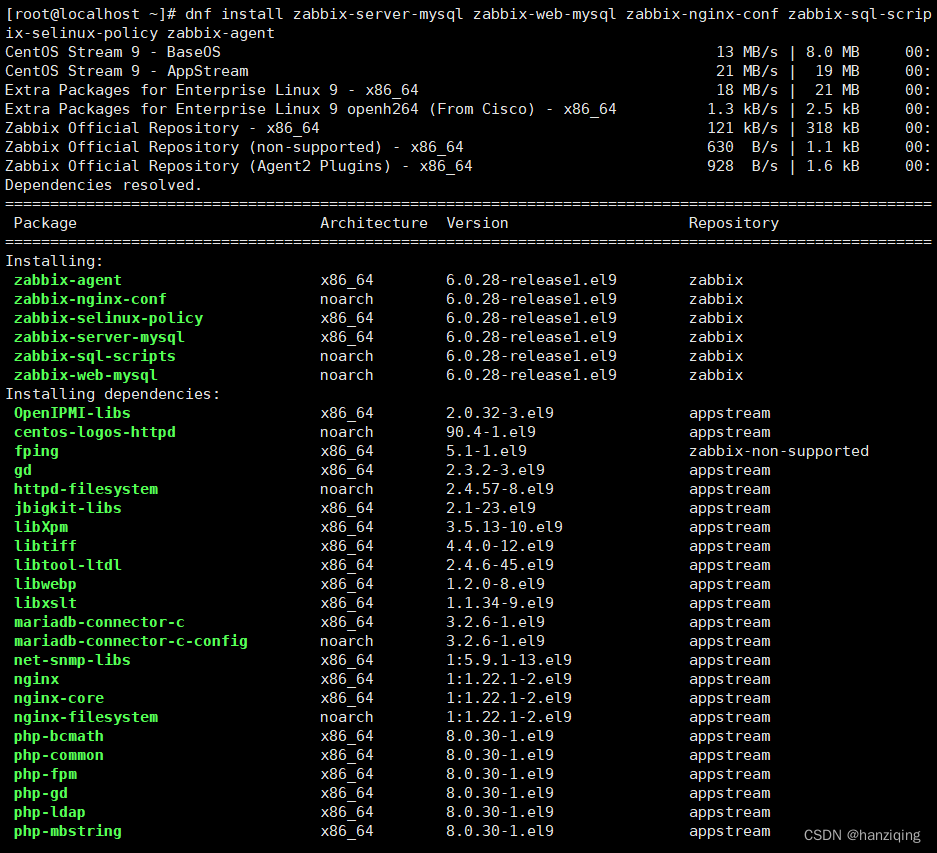Click the nginx-core package name

click(x=59, y=698)
